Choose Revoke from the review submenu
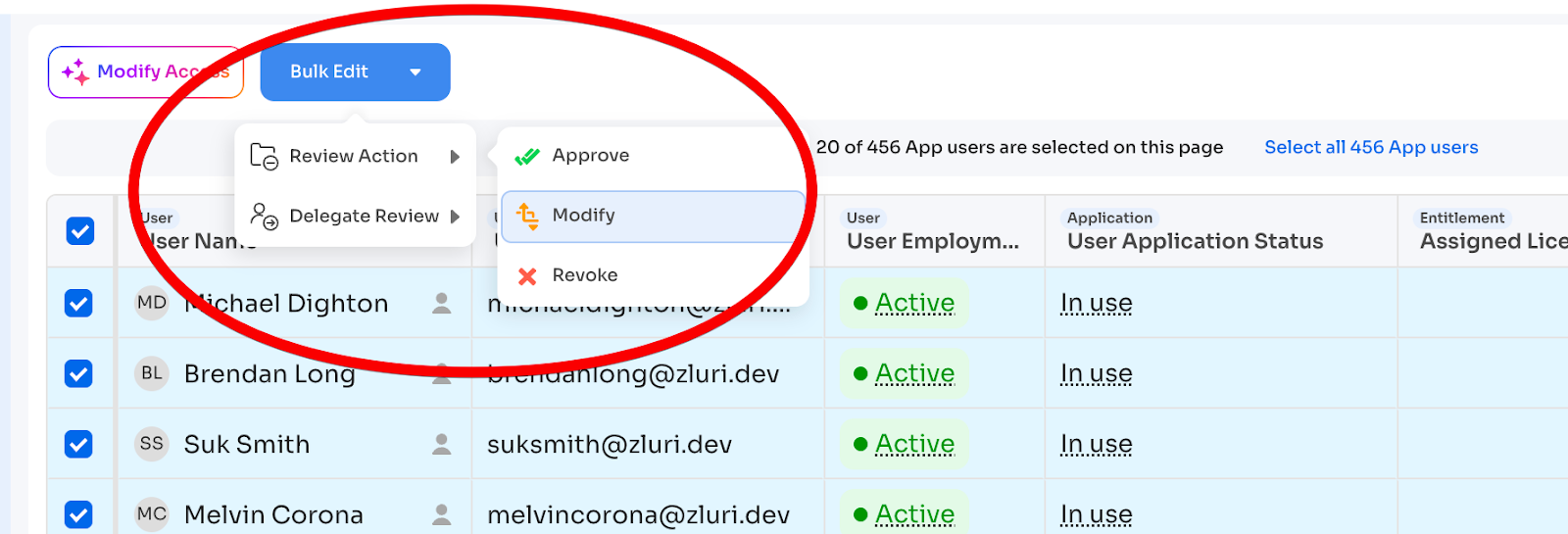The image size is (1568, 534). (x=653, y=275)
